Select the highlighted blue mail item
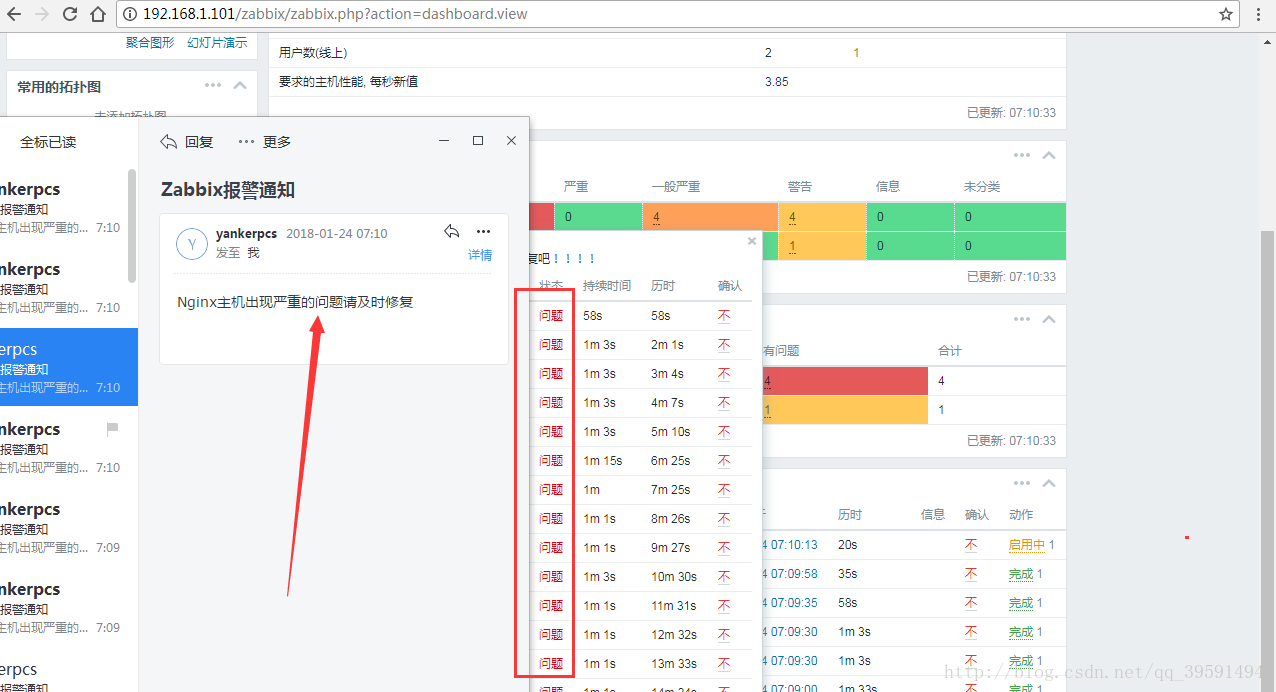Image resolution: width=1276 pixels, height=692 pixels. pyautogui.click(x=69, y=367)
